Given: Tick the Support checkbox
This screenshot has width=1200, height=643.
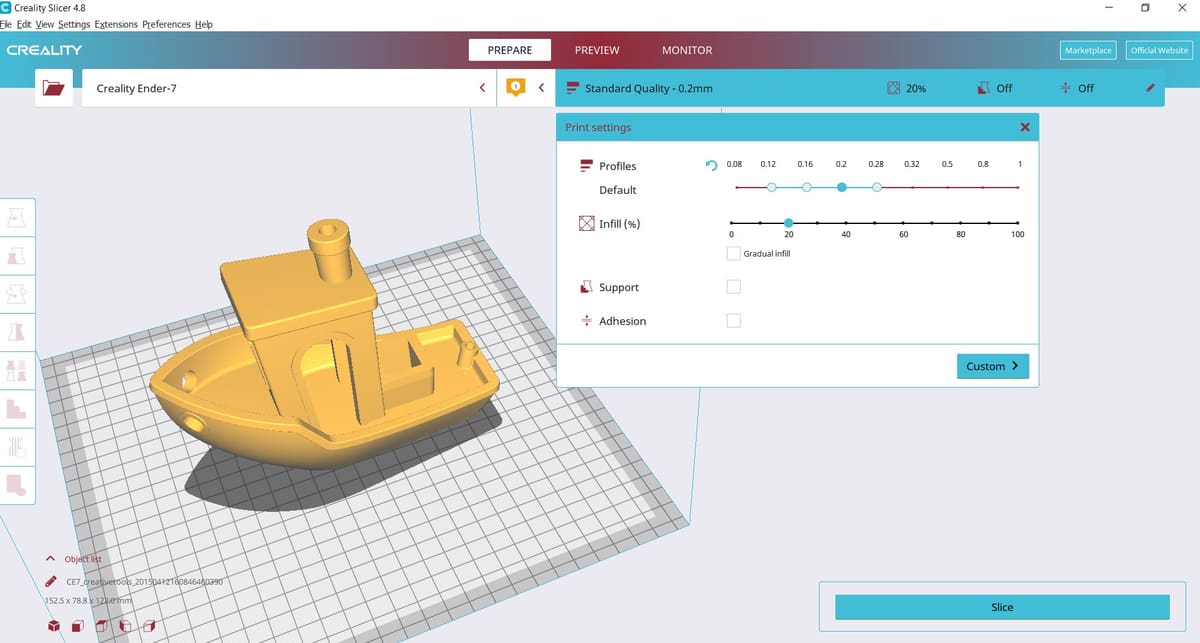Looking at the screenshot, I should 734,287.
